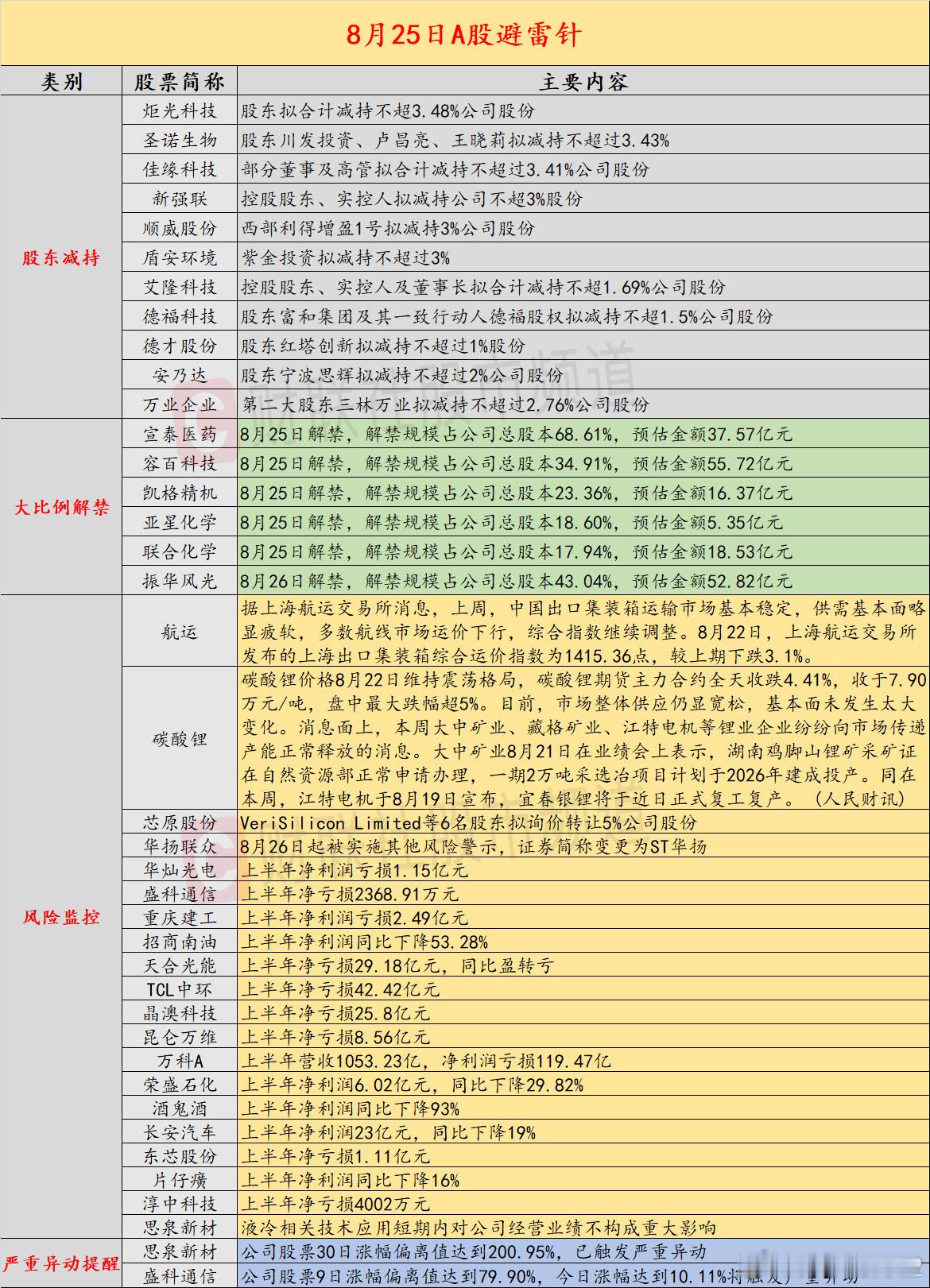Viewport: 930px width, 1288px height.
Task: Click content '上半年净利润23亿元, 同比下降19%'
Action: click(389, 1132)
